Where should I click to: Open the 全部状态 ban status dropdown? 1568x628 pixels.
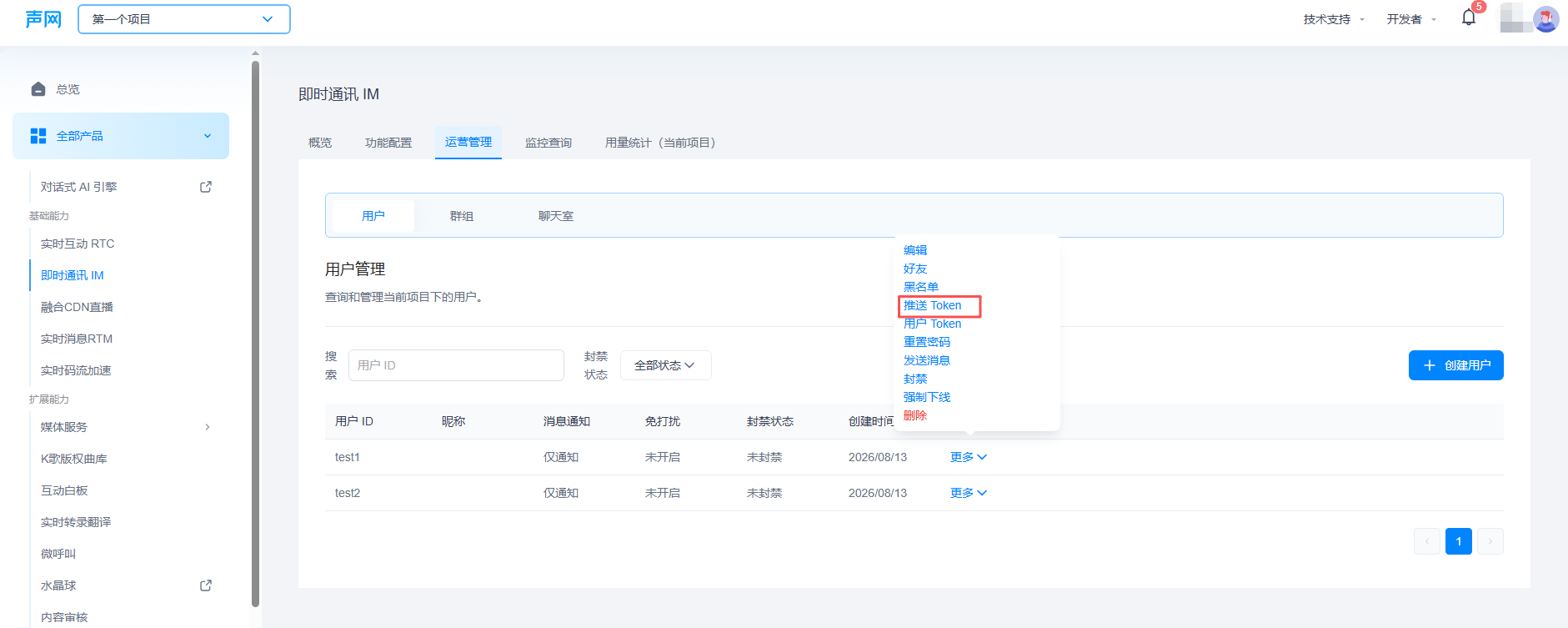[665, 365]
